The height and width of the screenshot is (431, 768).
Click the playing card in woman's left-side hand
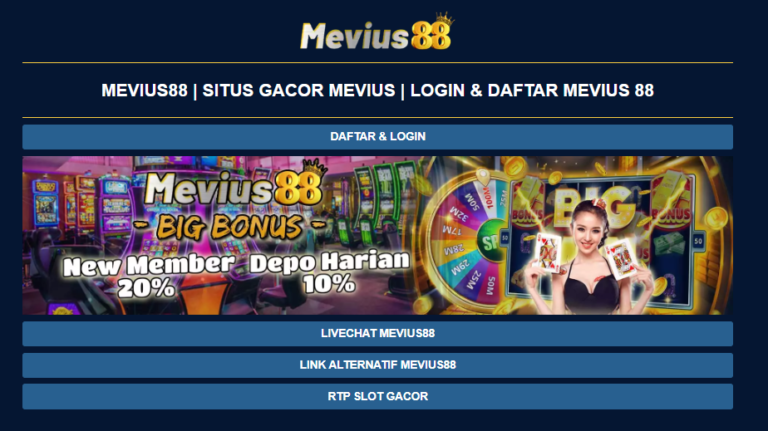click(x=547, y=252)
